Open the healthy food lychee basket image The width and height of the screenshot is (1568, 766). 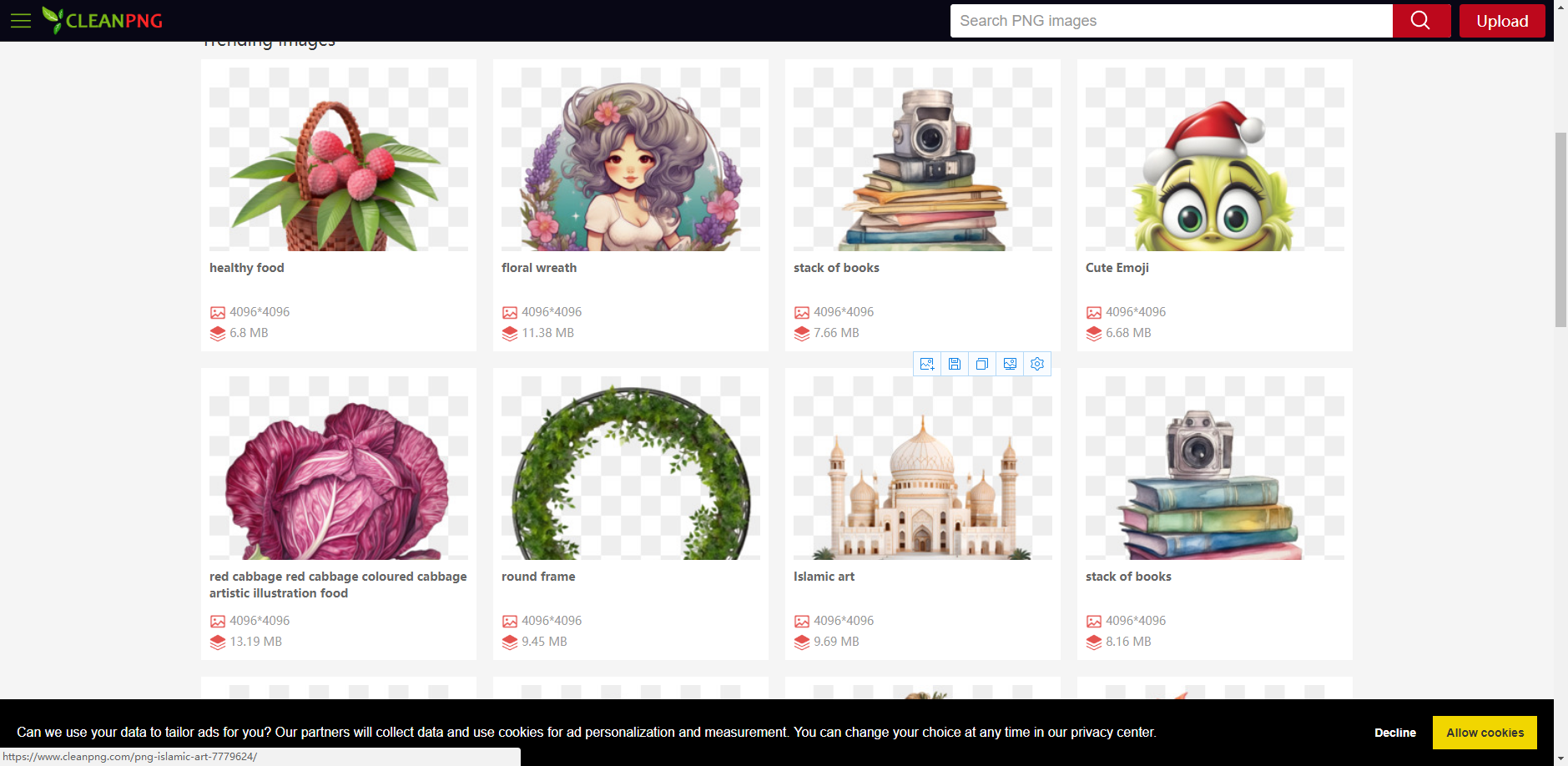(x=339, y=159)
